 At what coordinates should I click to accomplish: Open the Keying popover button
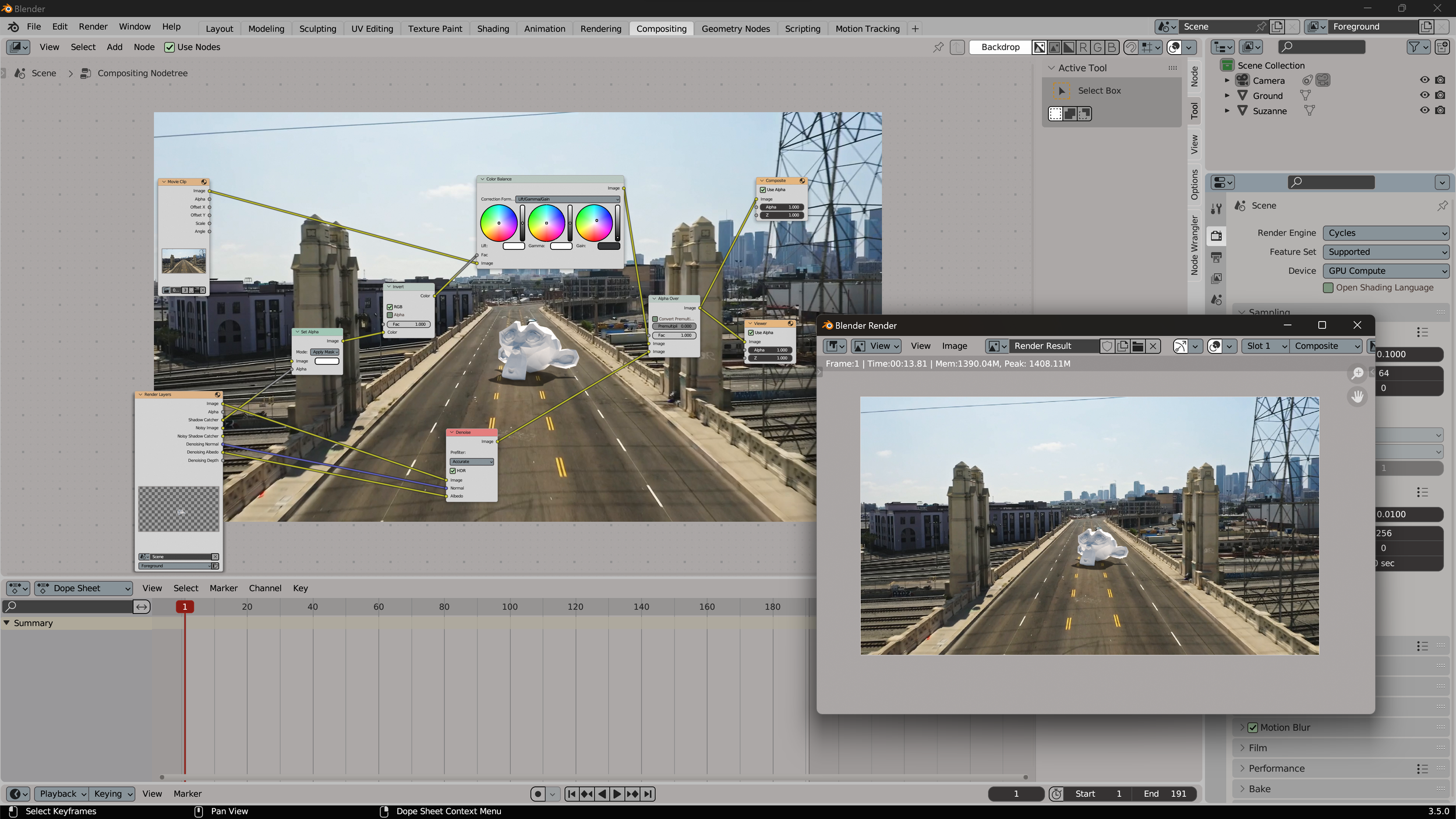pos(114,794)
